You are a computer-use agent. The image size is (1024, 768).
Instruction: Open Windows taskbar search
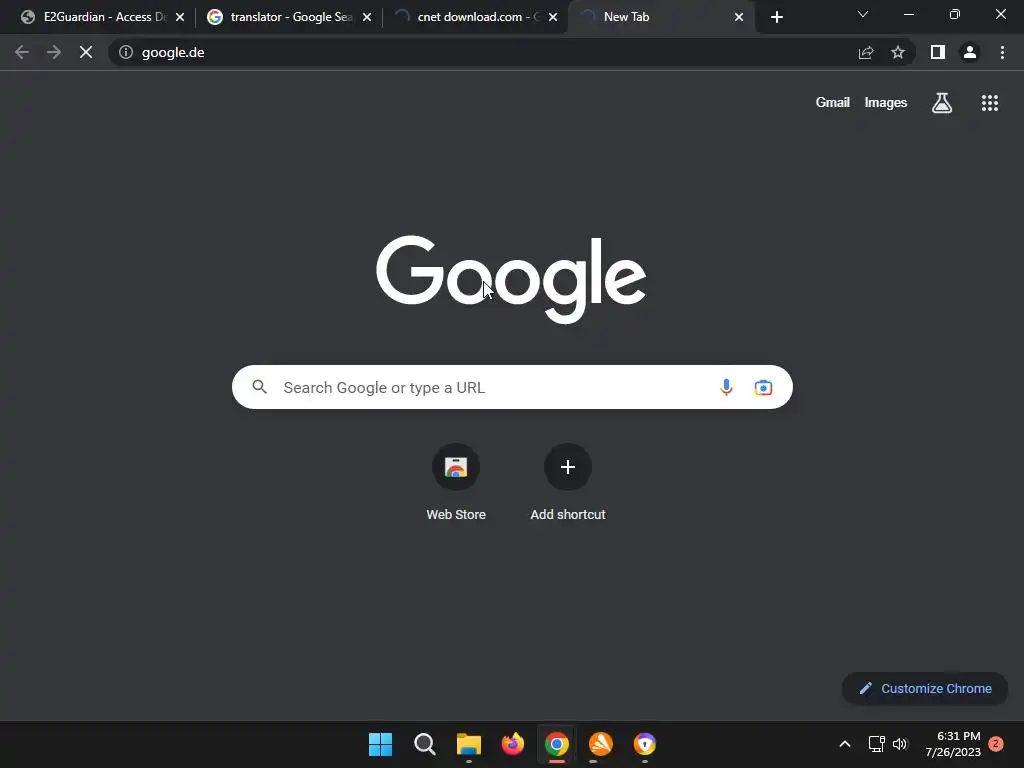click(424, 744)
